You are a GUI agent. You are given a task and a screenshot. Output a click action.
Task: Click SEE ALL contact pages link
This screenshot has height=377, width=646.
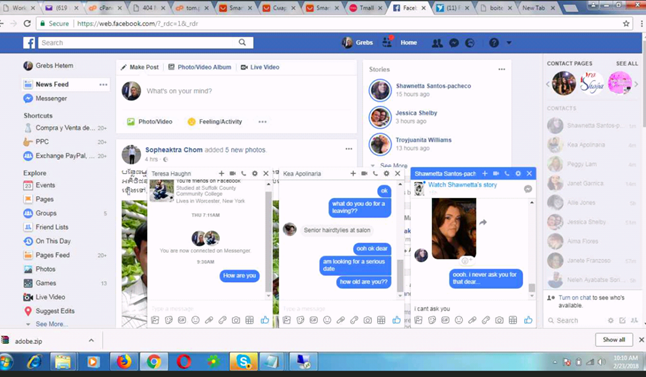[x=627, y=63]
